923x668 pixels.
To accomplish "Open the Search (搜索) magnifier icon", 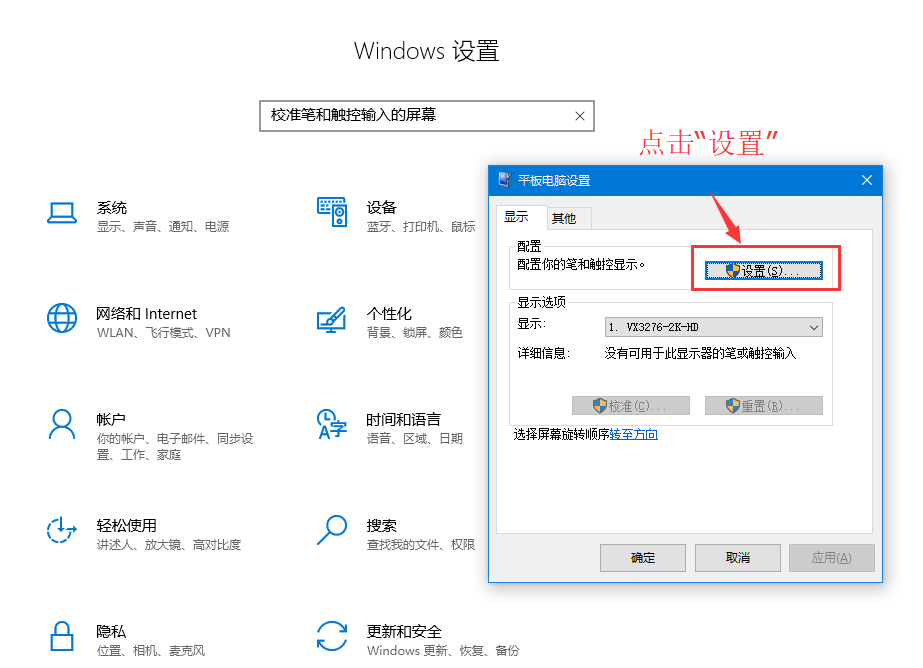I will click(x=331, y=530).
